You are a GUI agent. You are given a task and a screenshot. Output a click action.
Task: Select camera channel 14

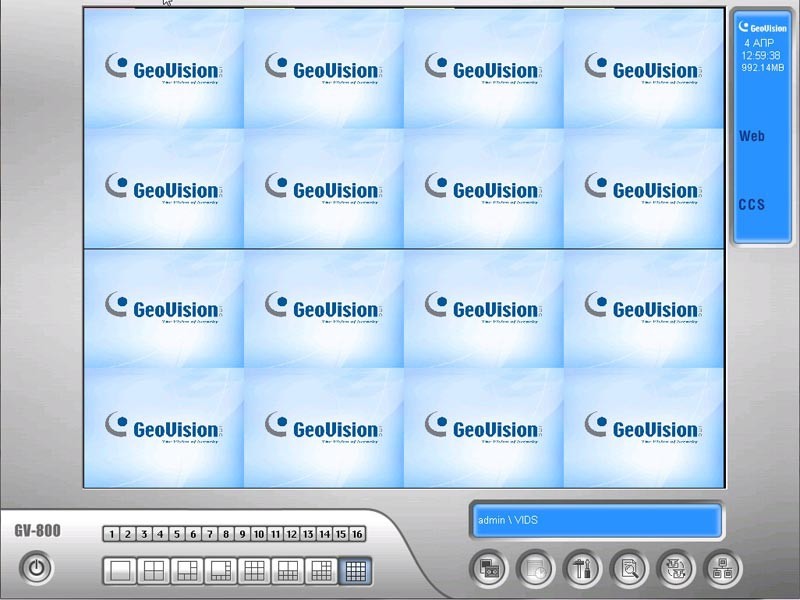point(324,534)
